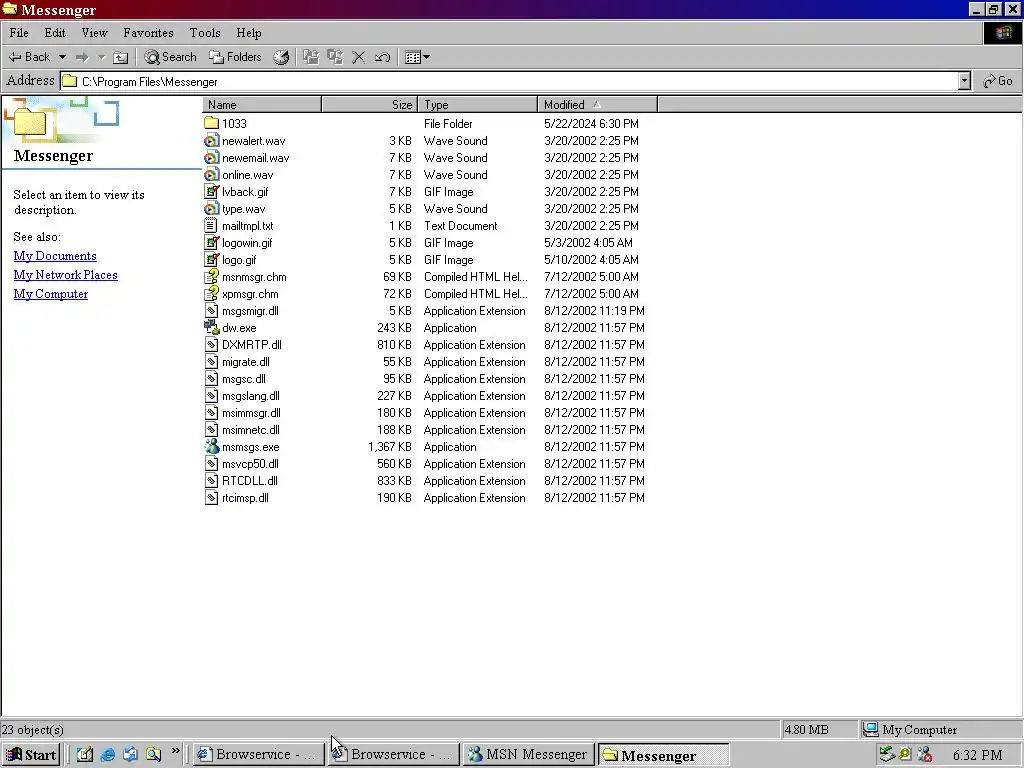Select the logowin.gif file icon

point(211,242)
